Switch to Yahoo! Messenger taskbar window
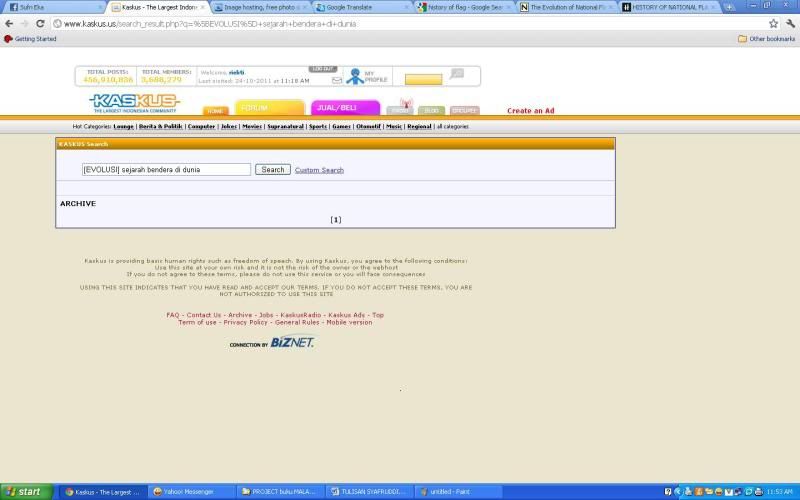Image resolution: width=800 pixels, height=500 pixels. point(191,492)
